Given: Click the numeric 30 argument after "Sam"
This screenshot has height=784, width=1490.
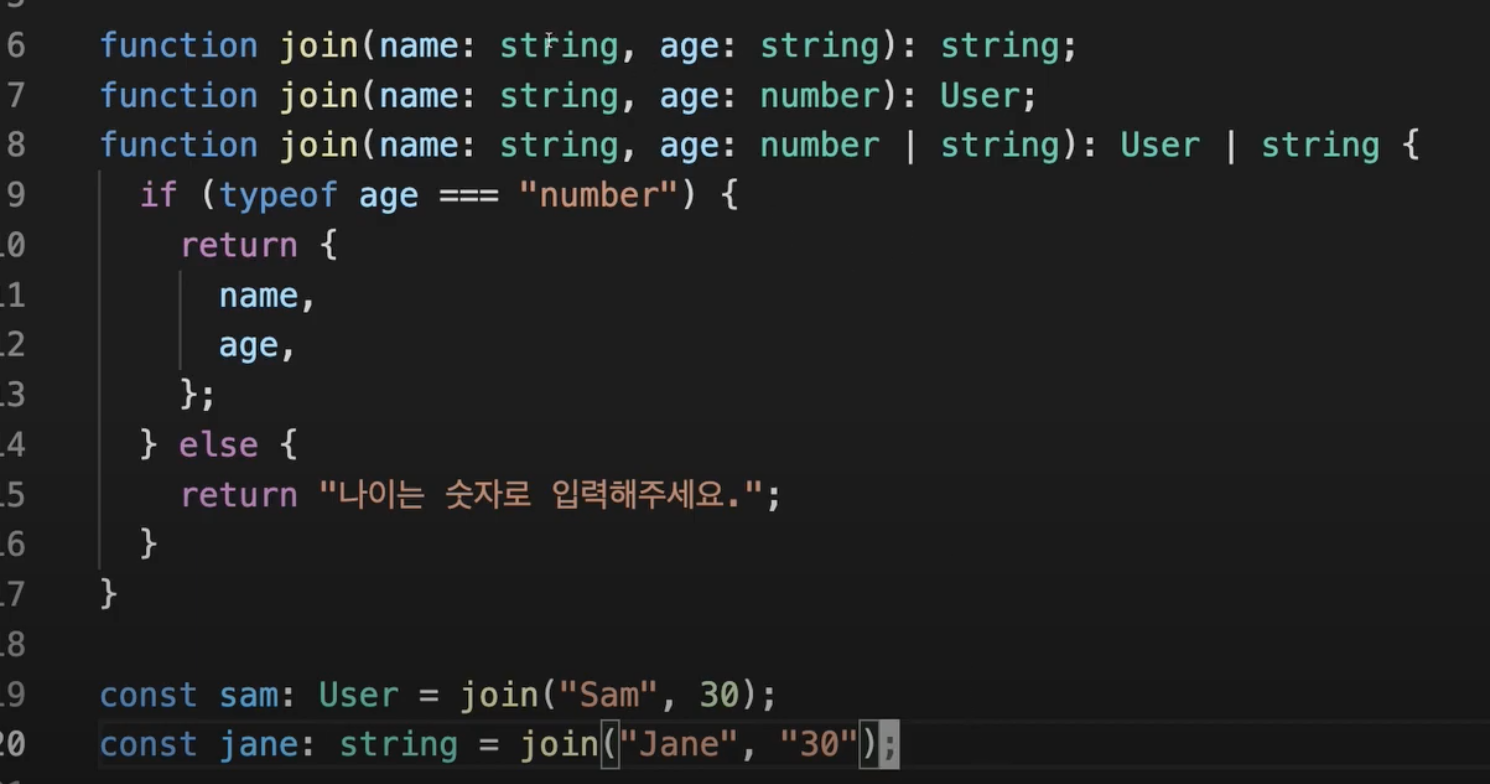Looking at the screenshot, I should click(719, 695).
